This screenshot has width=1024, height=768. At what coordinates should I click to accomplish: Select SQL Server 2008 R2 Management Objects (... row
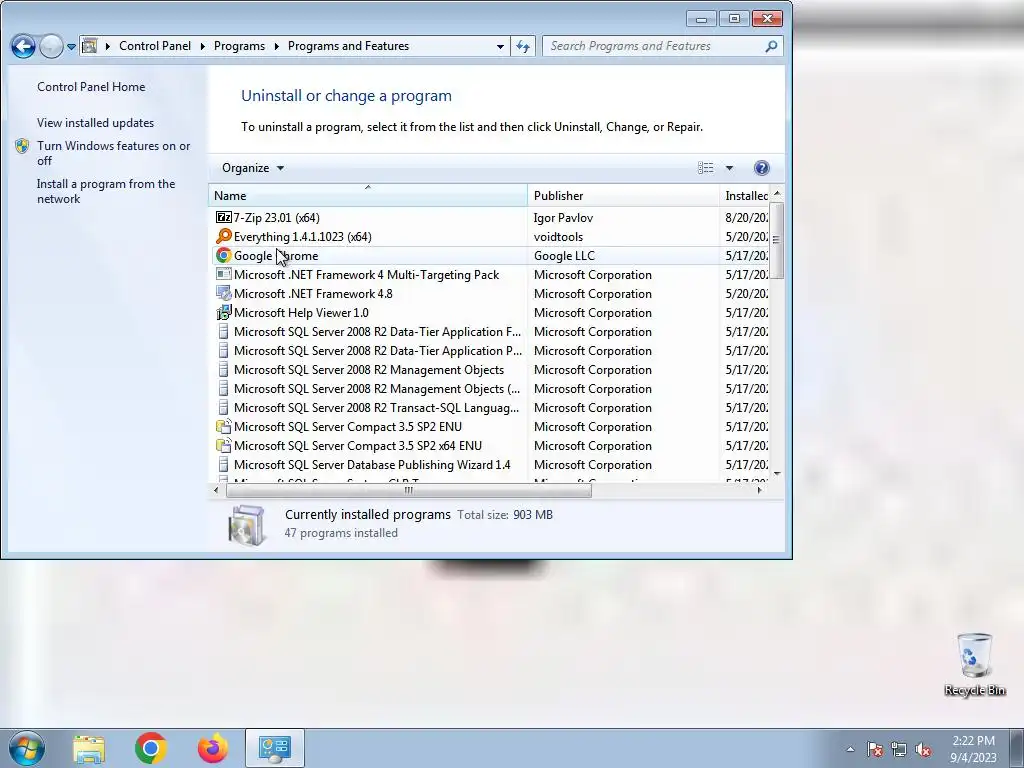point(489,389)
